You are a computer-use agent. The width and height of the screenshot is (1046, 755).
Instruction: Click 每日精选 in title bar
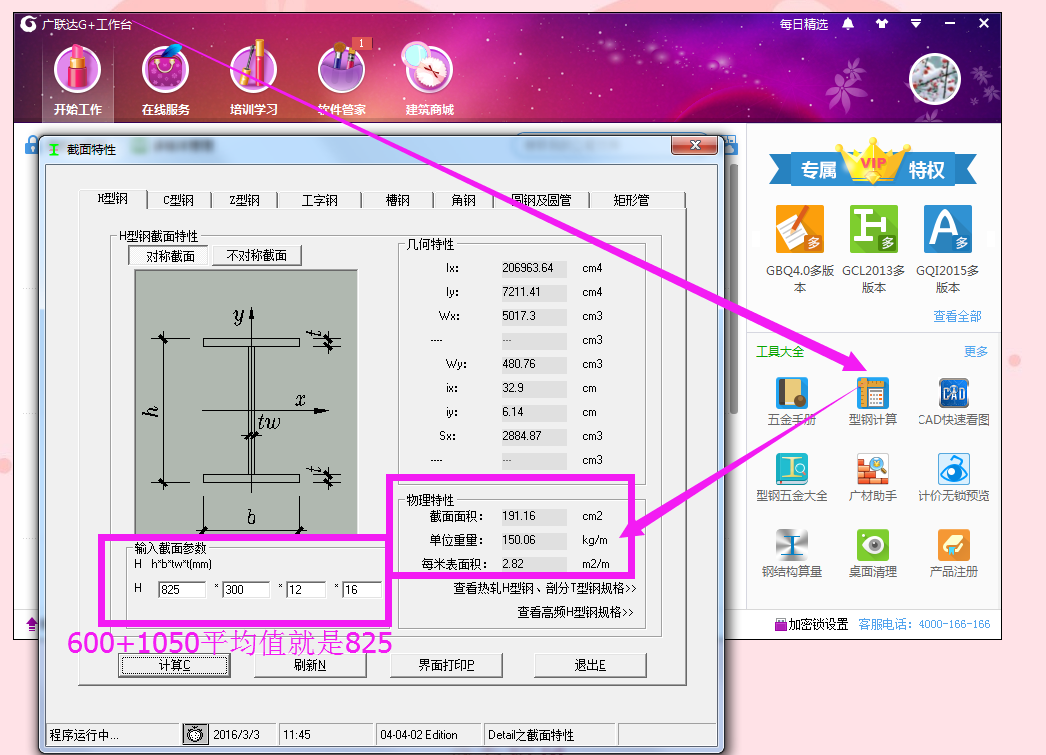[x=804, y=25]
